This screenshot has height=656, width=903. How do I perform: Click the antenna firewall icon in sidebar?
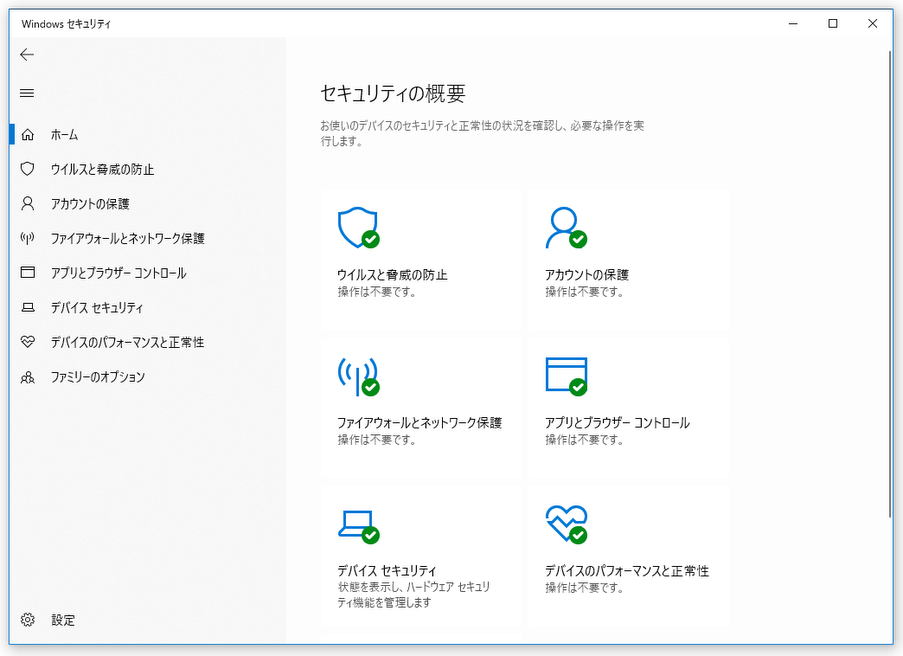click(28, 238)
